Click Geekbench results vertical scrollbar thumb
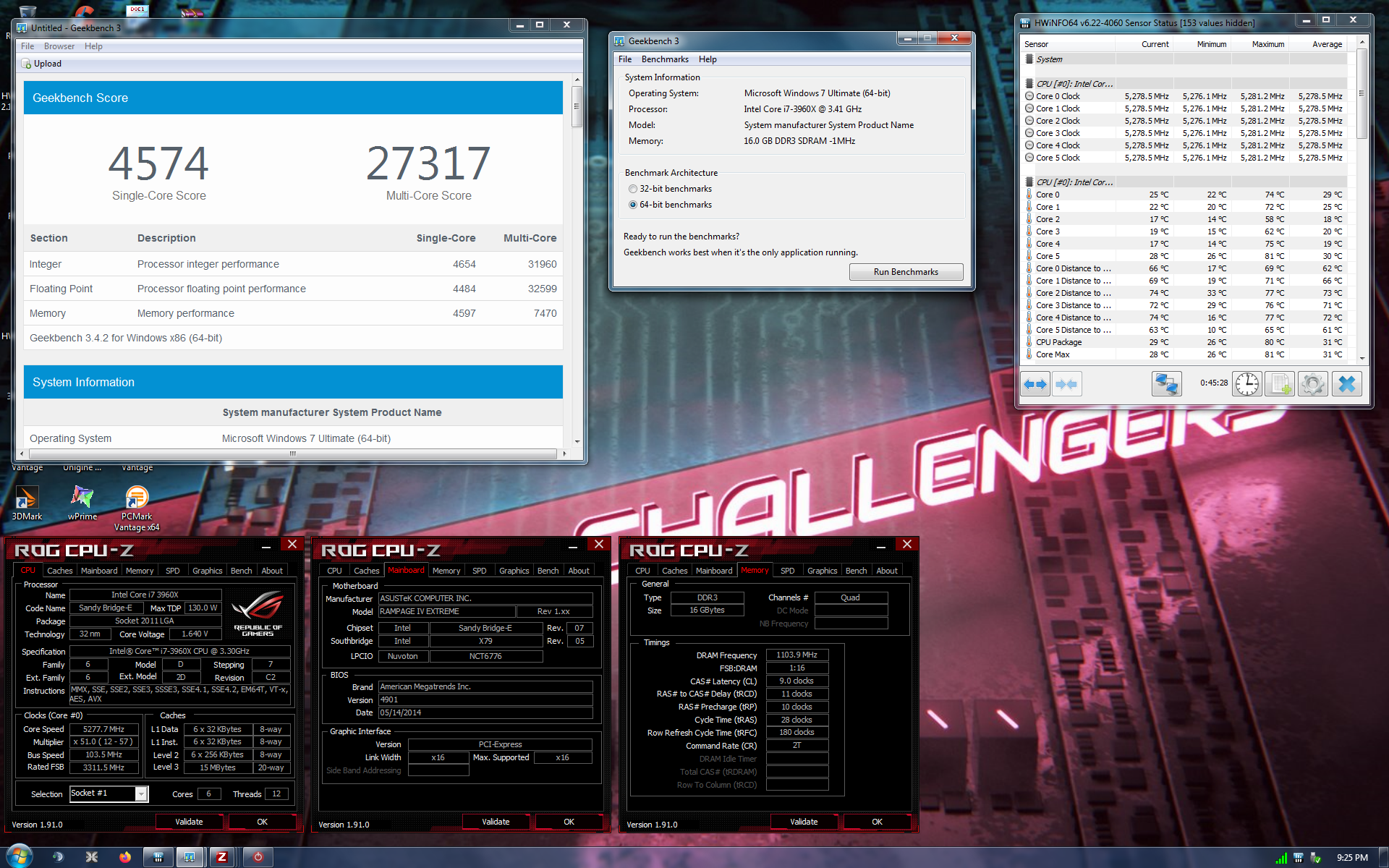This screenshot has width=1389, height=868. click(x=577, y=106)
